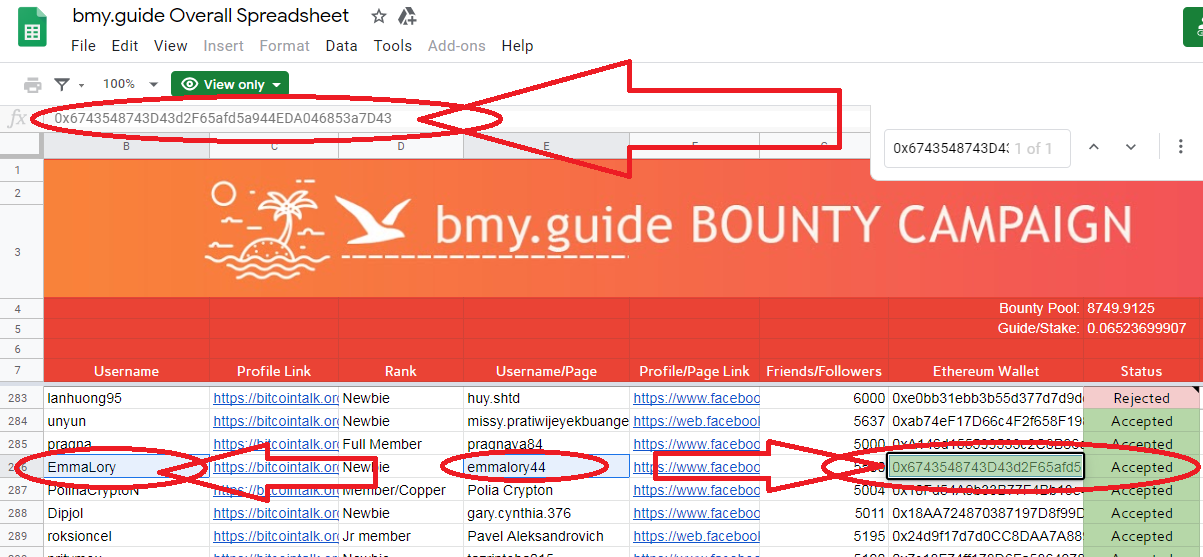Image resolution: width=1203 pixels, height=557 pixels.
Task: Open the Tools menu
Action: click(x=393, y=46)
